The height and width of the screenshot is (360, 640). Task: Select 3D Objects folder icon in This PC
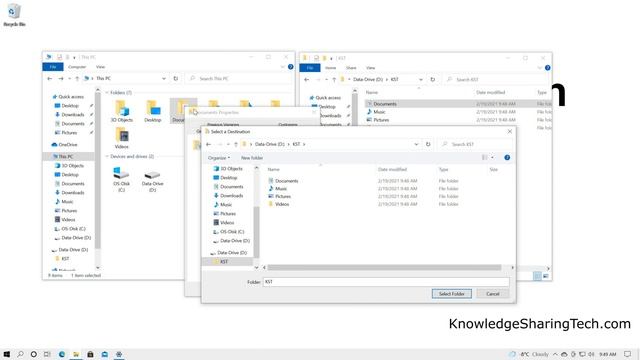coord(122,111)
